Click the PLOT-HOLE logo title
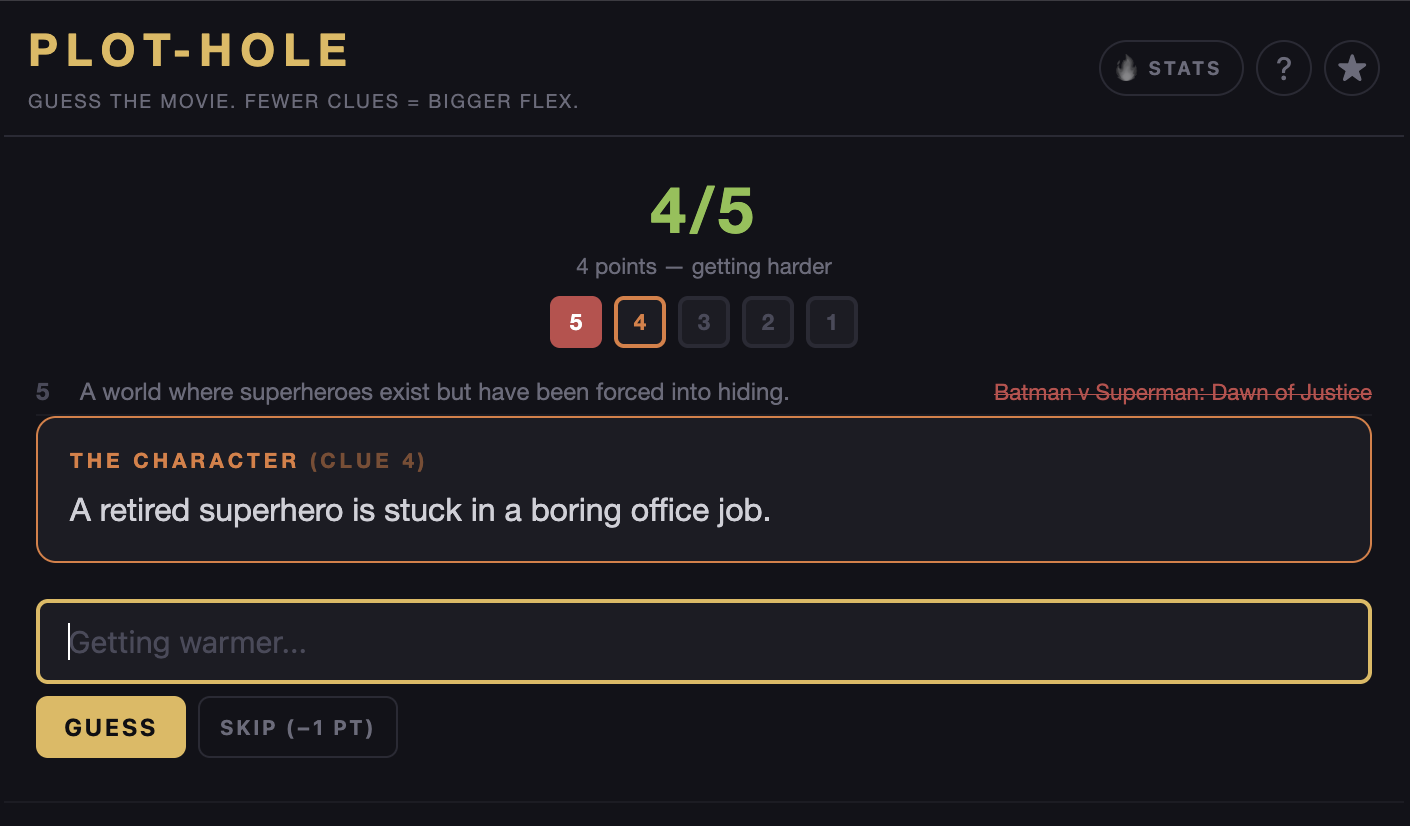Viewport: 1410px width, 826px height. tap(189, 49)
